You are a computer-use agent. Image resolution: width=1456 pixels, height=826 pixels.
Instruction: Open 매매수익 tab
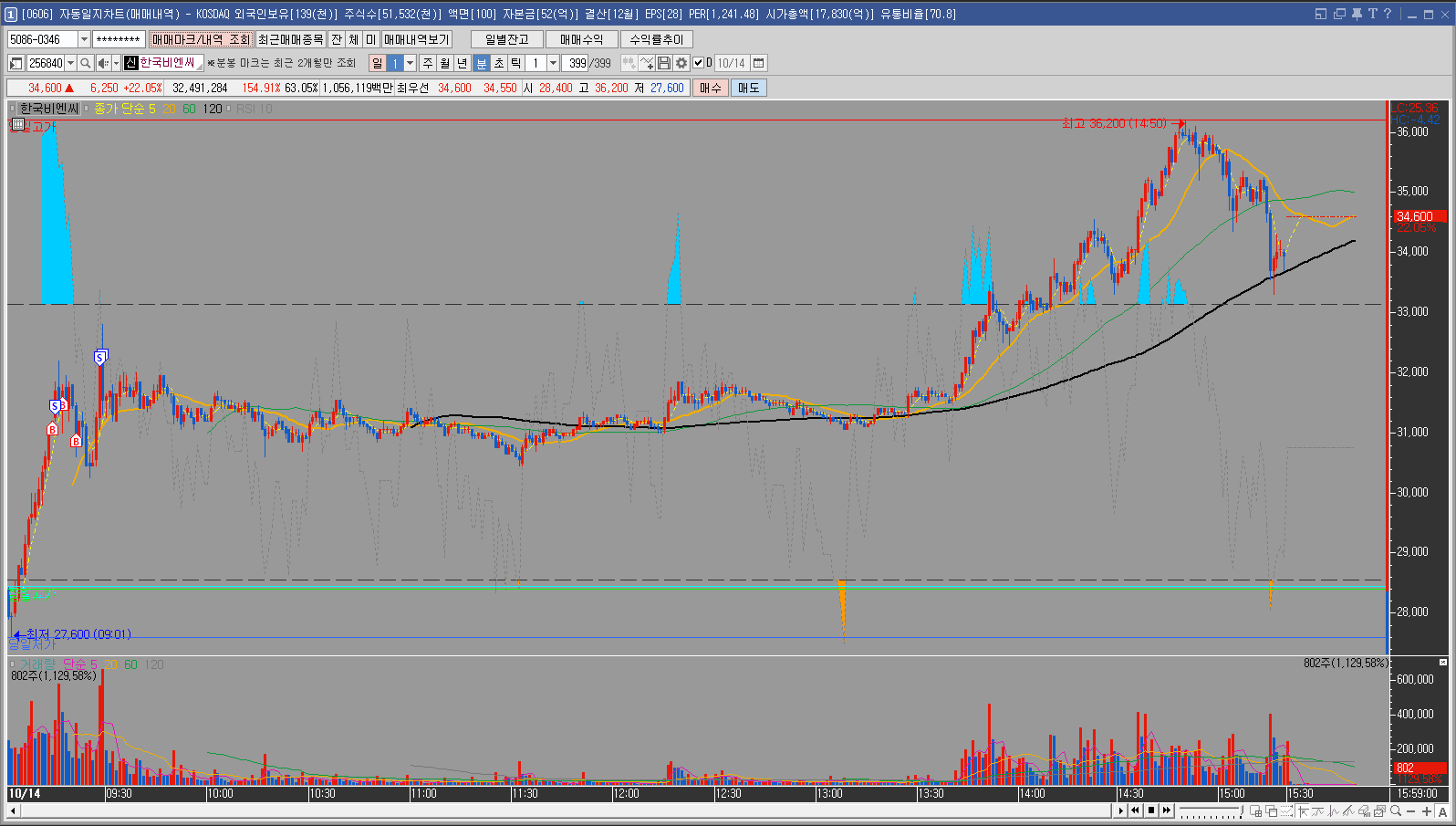pos(581,39)
